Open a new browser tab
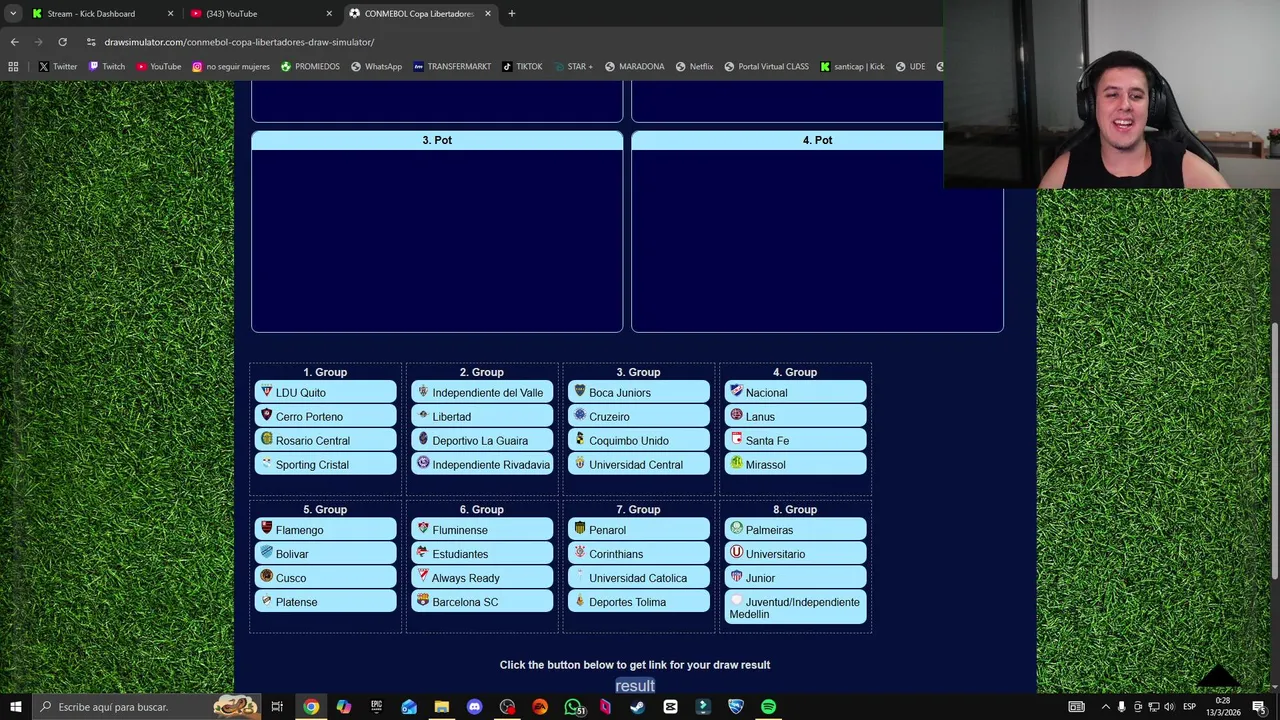Viewport: 1280px width, 720px height. [511, 14]
